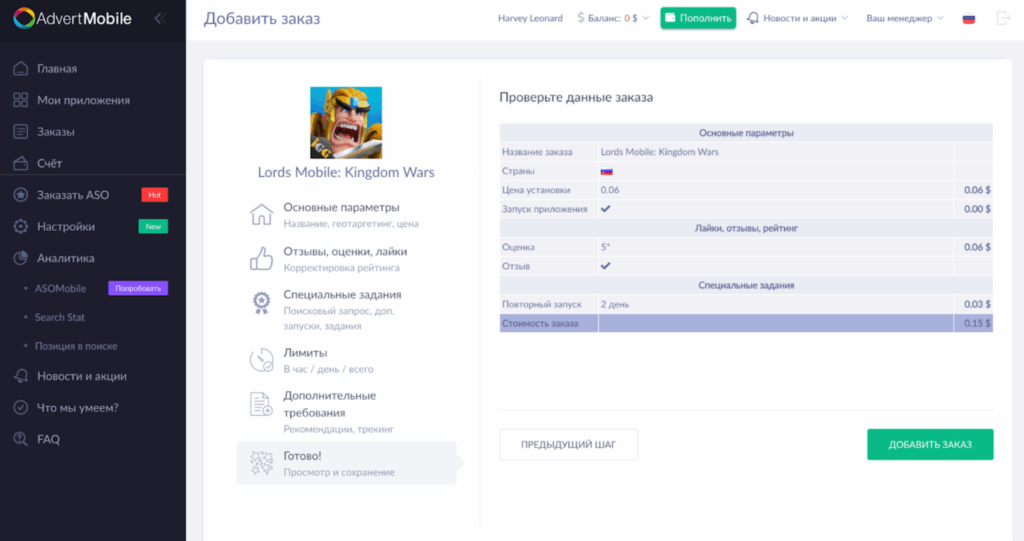This screenshot has width=1024, height=541.
Task: Go to Дополнительные требования step
Action: point(346,412)
